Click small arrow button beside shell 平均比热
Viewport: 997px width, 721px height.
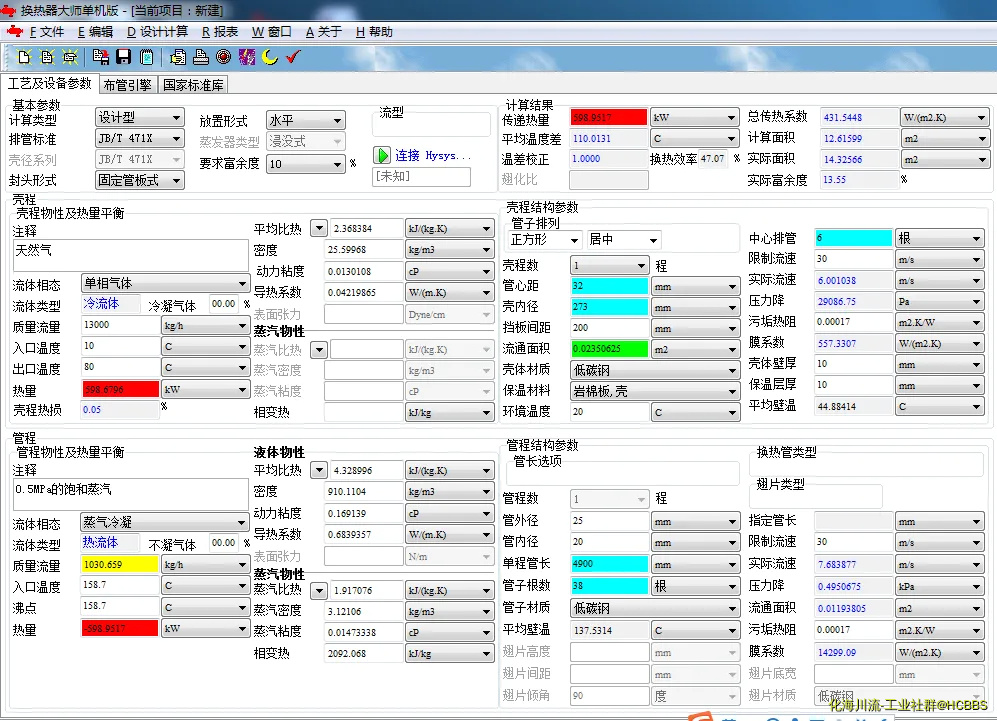coord(319,228)
